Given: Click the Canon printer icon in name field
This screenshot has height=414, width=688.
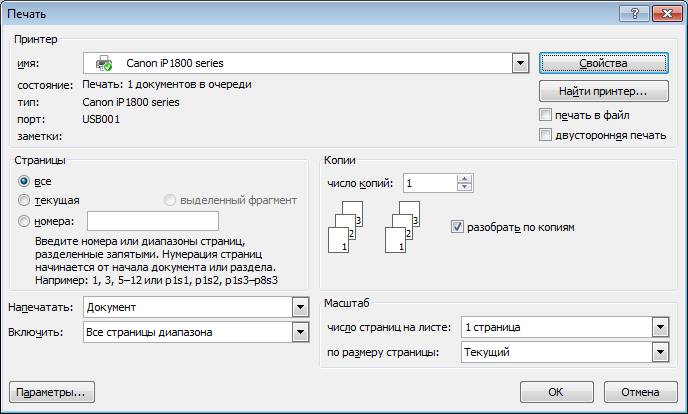Looking at the screenshot, I should (103, 64).
